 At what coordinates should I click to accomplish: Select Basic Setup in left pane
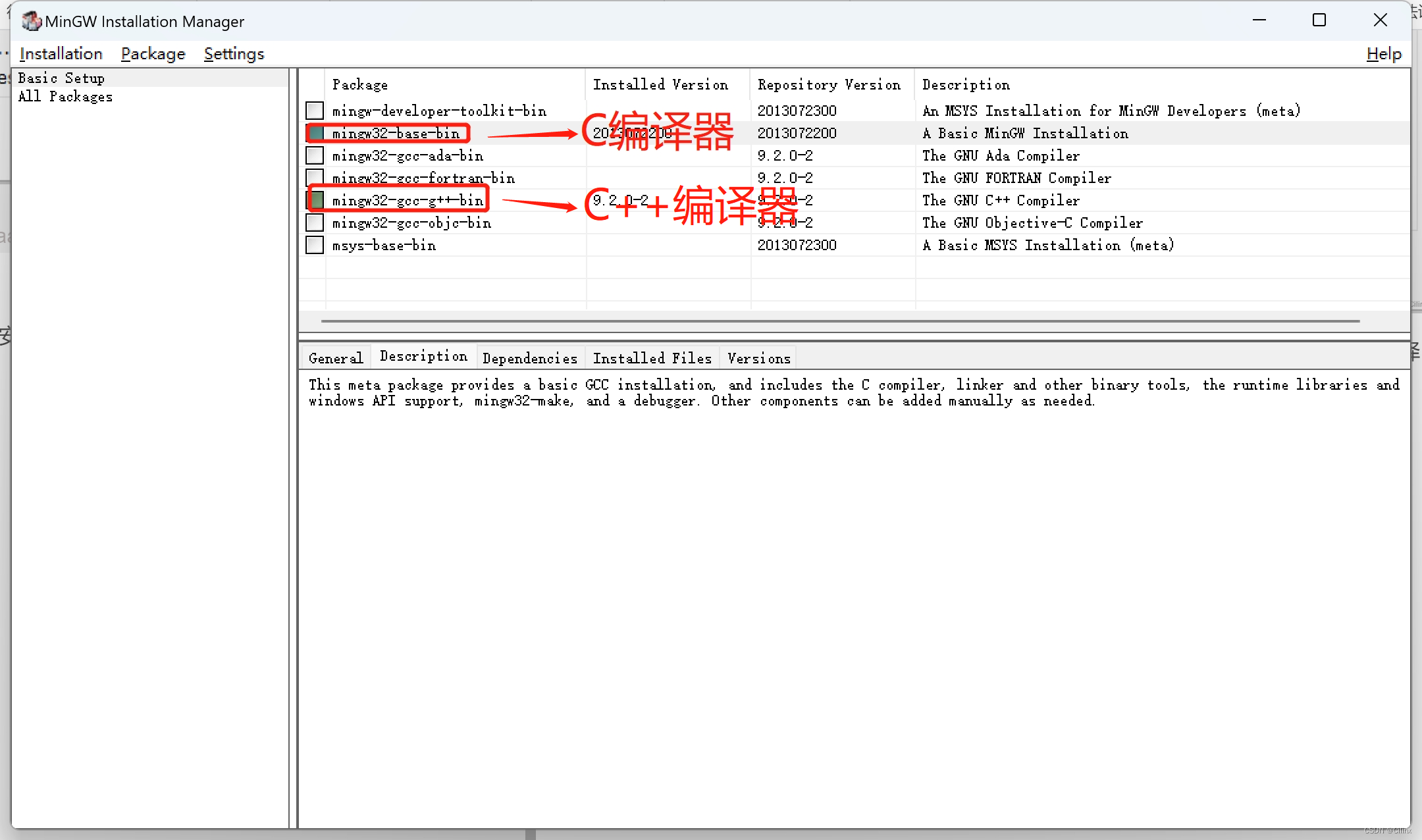(x=61, y=78)
